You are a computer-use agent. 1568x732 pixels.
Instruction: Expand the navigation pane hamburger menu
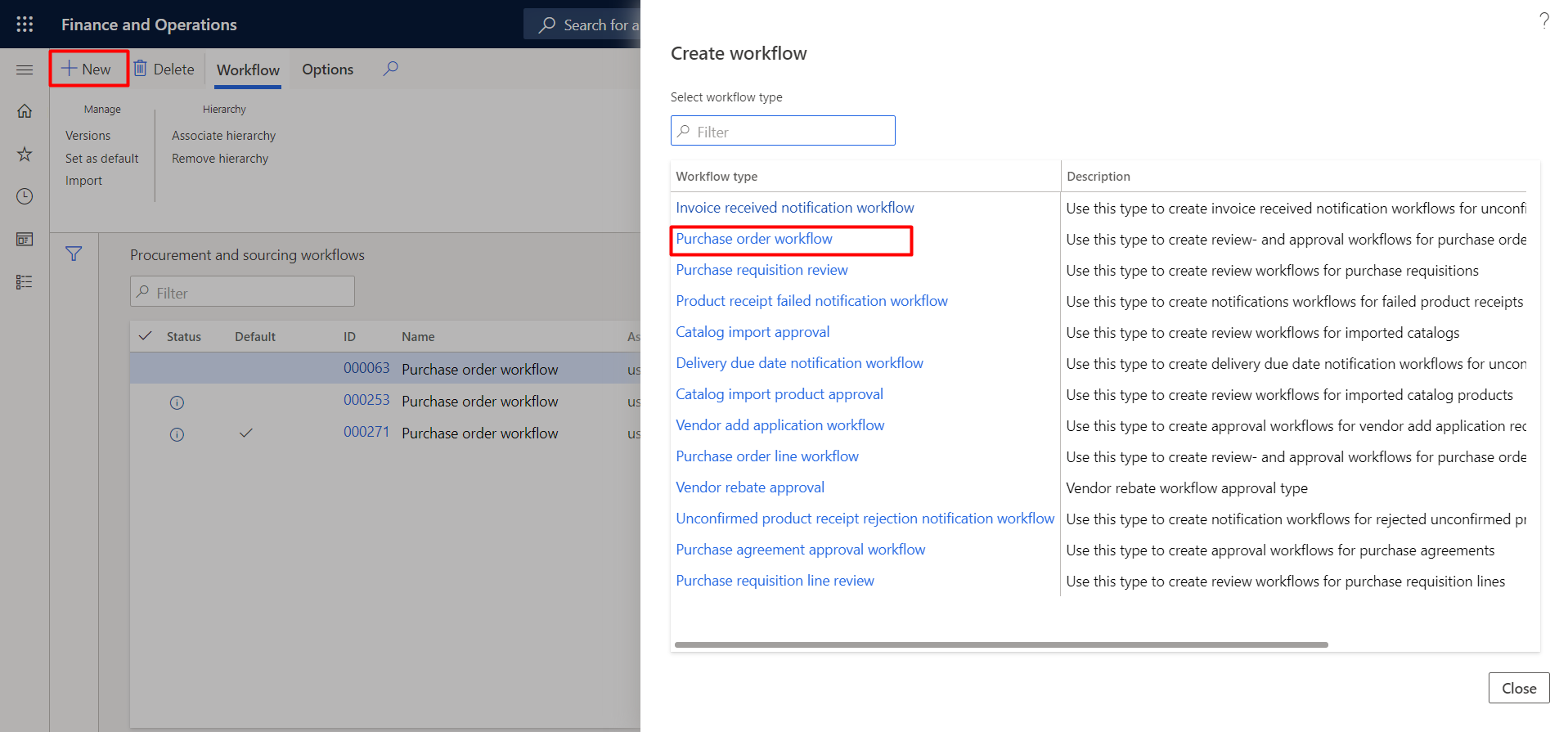[x=25, y=70]
